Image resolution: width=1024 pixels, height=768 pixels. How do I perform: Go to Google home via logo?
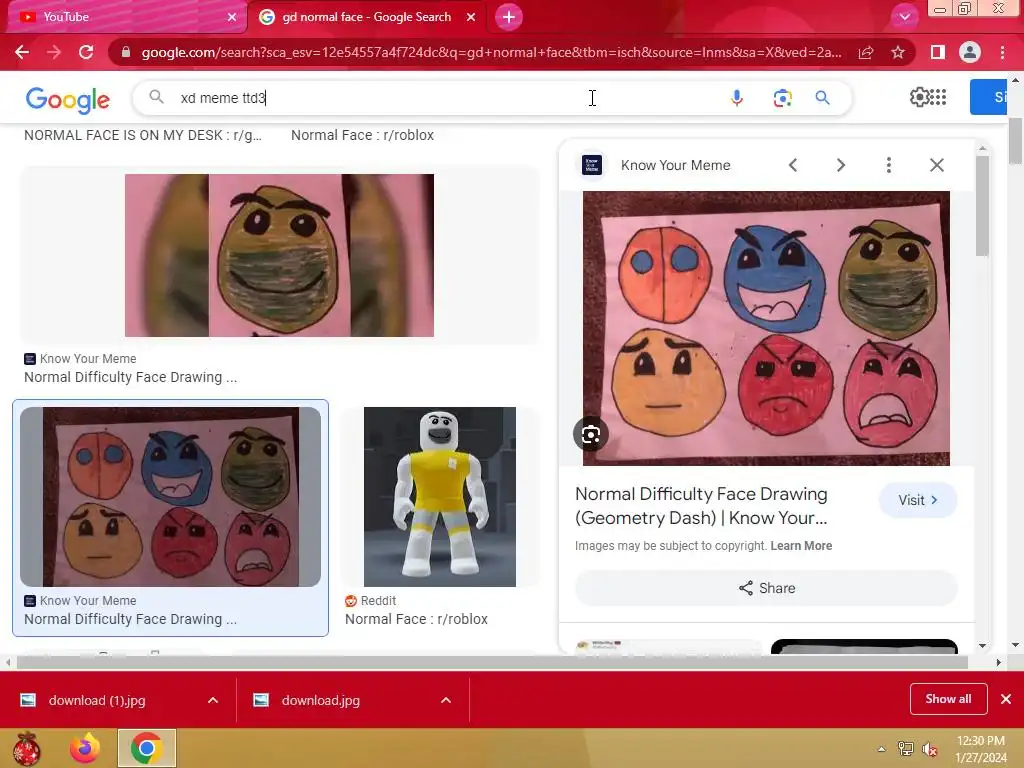68,99
